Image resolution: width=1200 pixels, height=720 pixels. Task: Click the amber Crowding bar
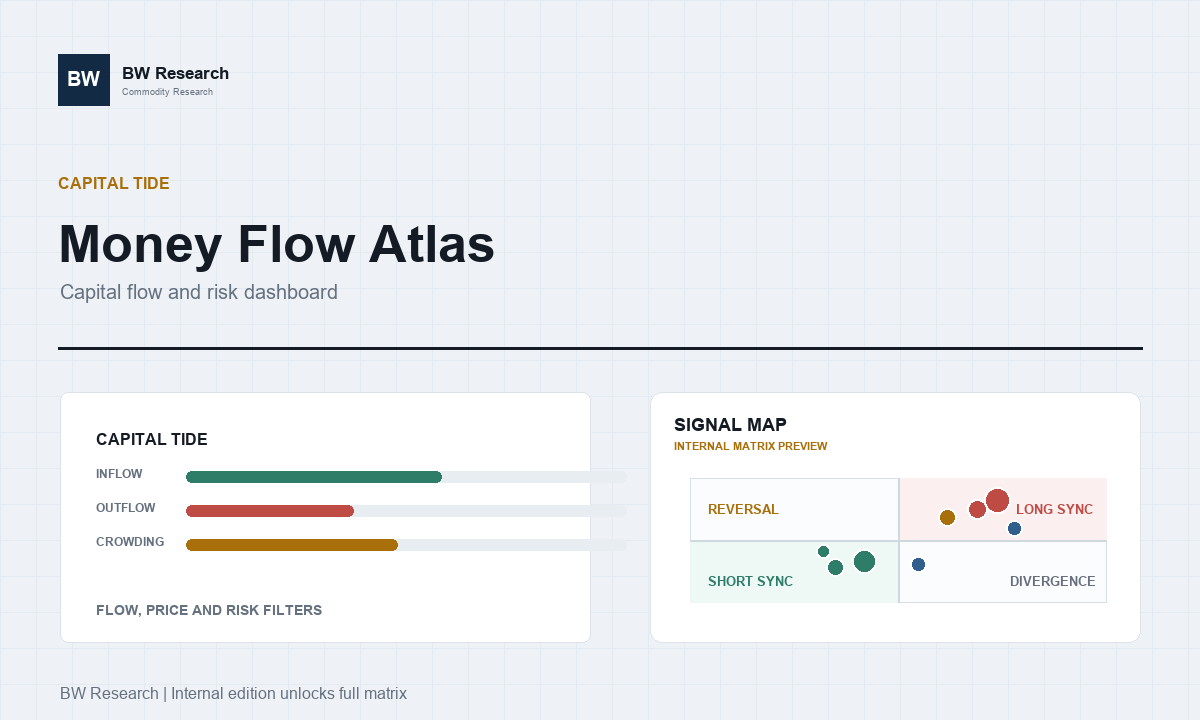[292, 545]
